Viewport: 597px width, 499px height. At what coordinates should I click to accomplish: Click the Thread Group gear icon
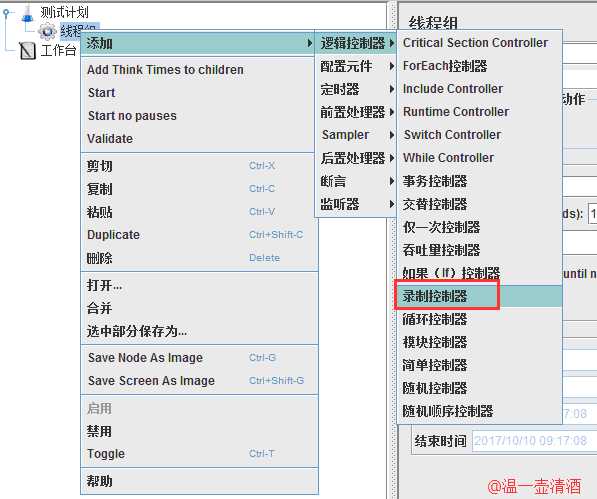pyautogui.click(x=47, y=31)
